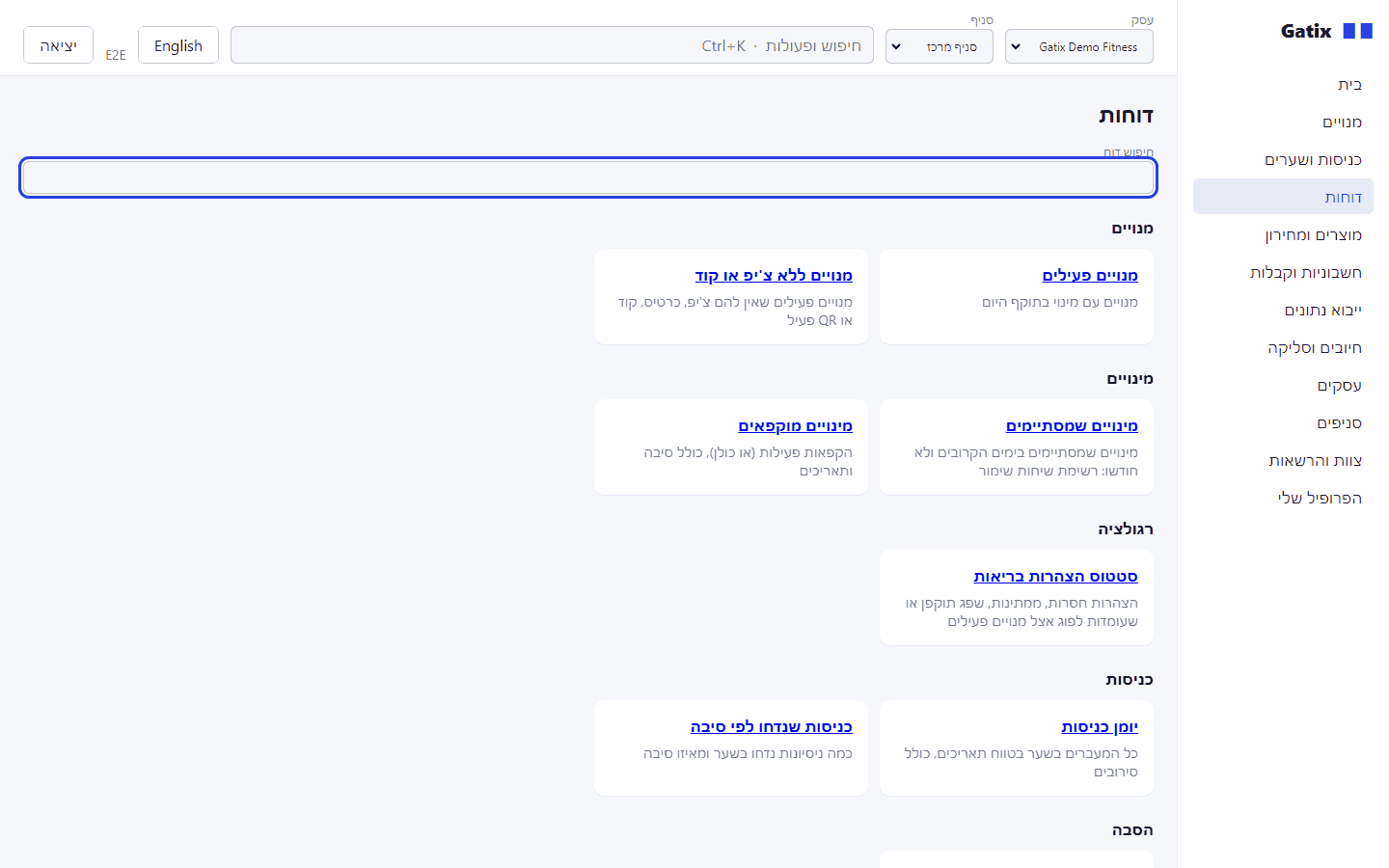The height and width of the screenshot is (868, 1389).
Task: Click the רגולציה section heading
Action: click(1126, 529)
